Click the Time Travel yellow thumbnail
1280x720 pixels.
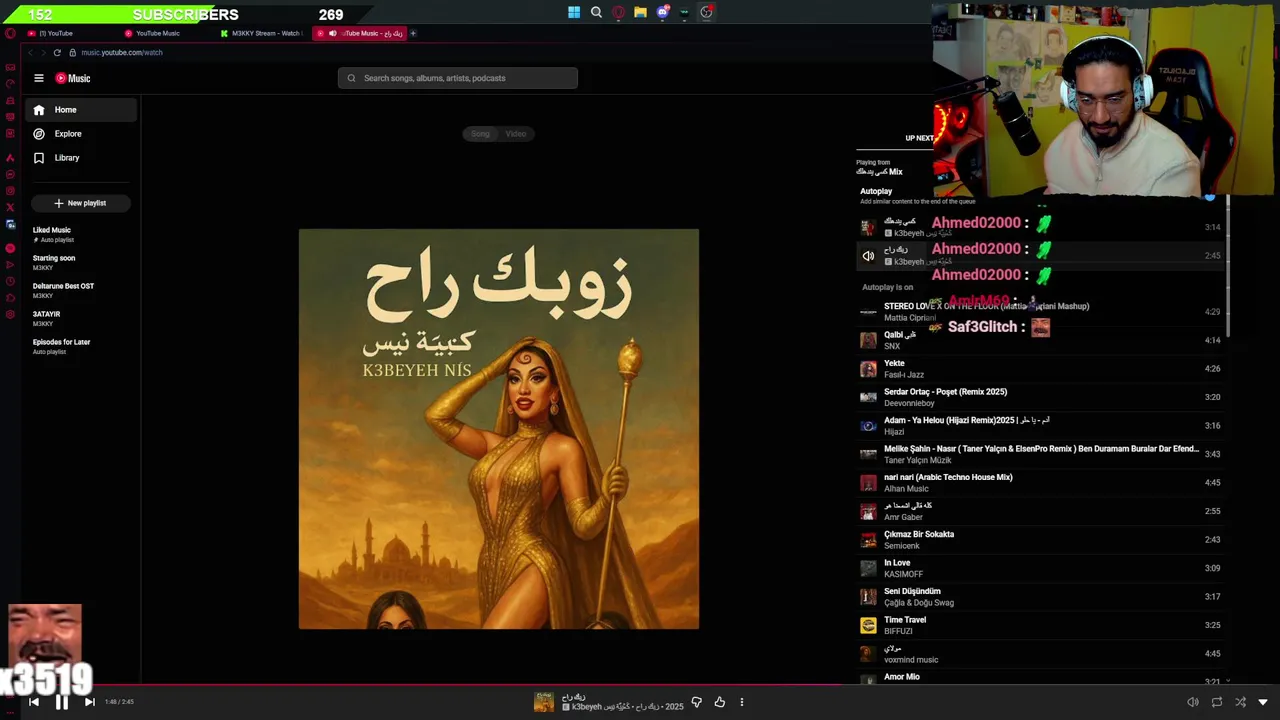coord(868,625)
